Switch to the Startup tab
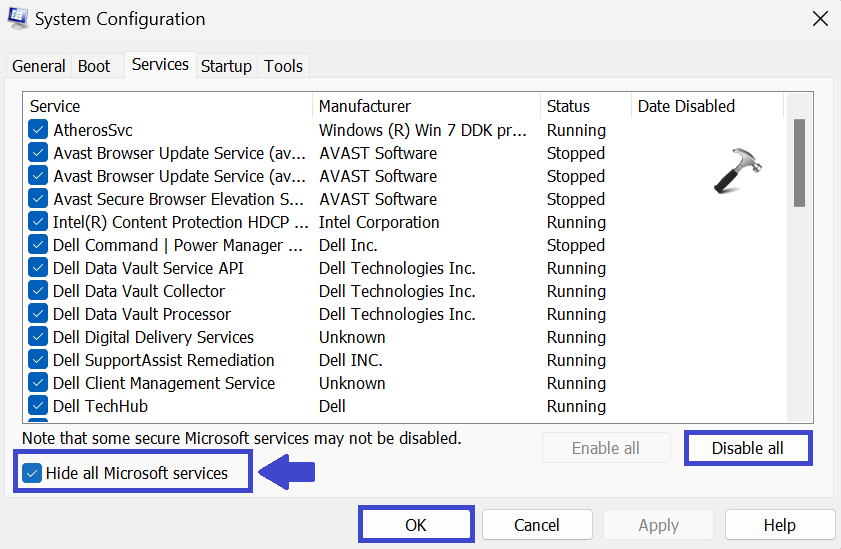Image resolution: width=841 pixels, height=549 pixels. (x=226, y=66)
